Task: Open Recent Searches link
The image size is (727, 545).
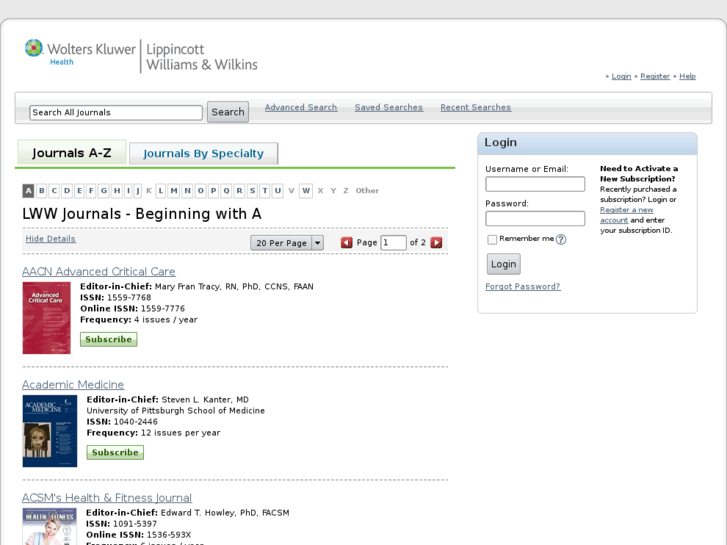Action: tap(476, 107)
